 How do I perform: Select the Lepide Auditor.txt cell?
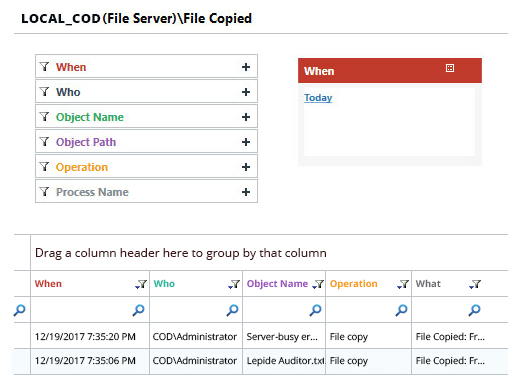tap(285, 361)
